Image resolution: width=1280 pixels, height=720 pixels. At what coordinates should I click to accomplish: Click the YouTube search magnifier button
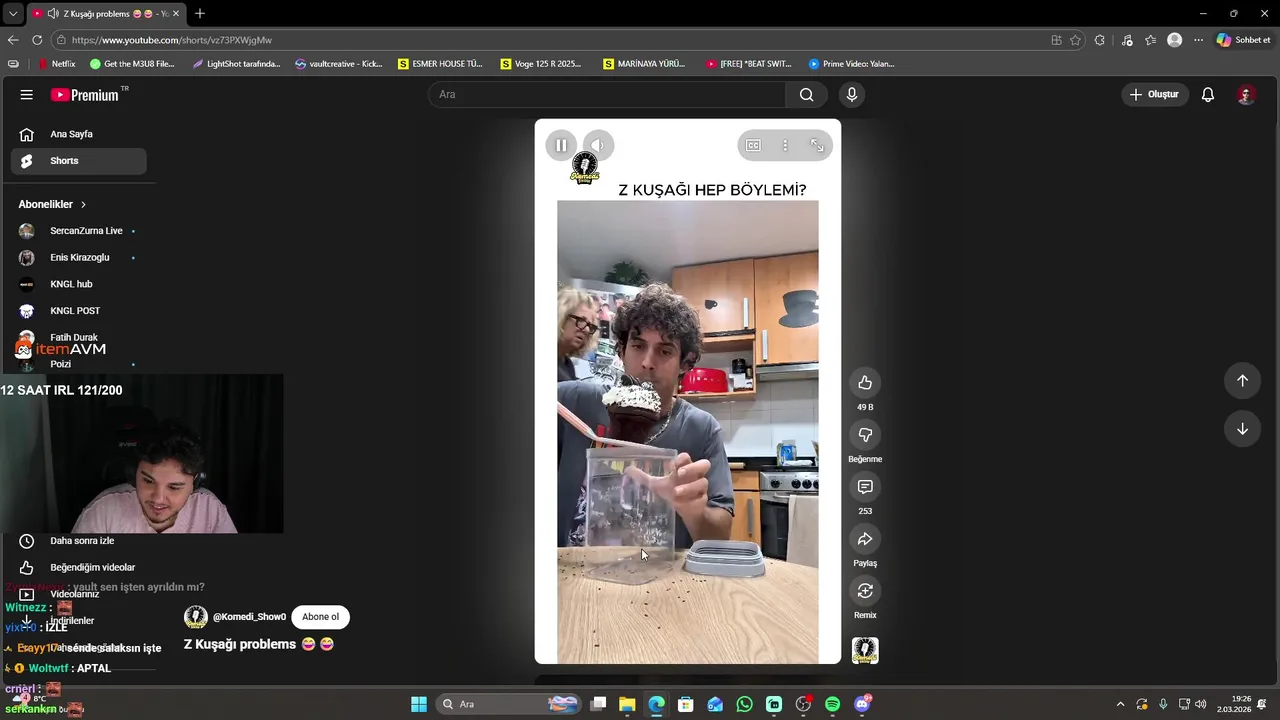coord(806,94)
